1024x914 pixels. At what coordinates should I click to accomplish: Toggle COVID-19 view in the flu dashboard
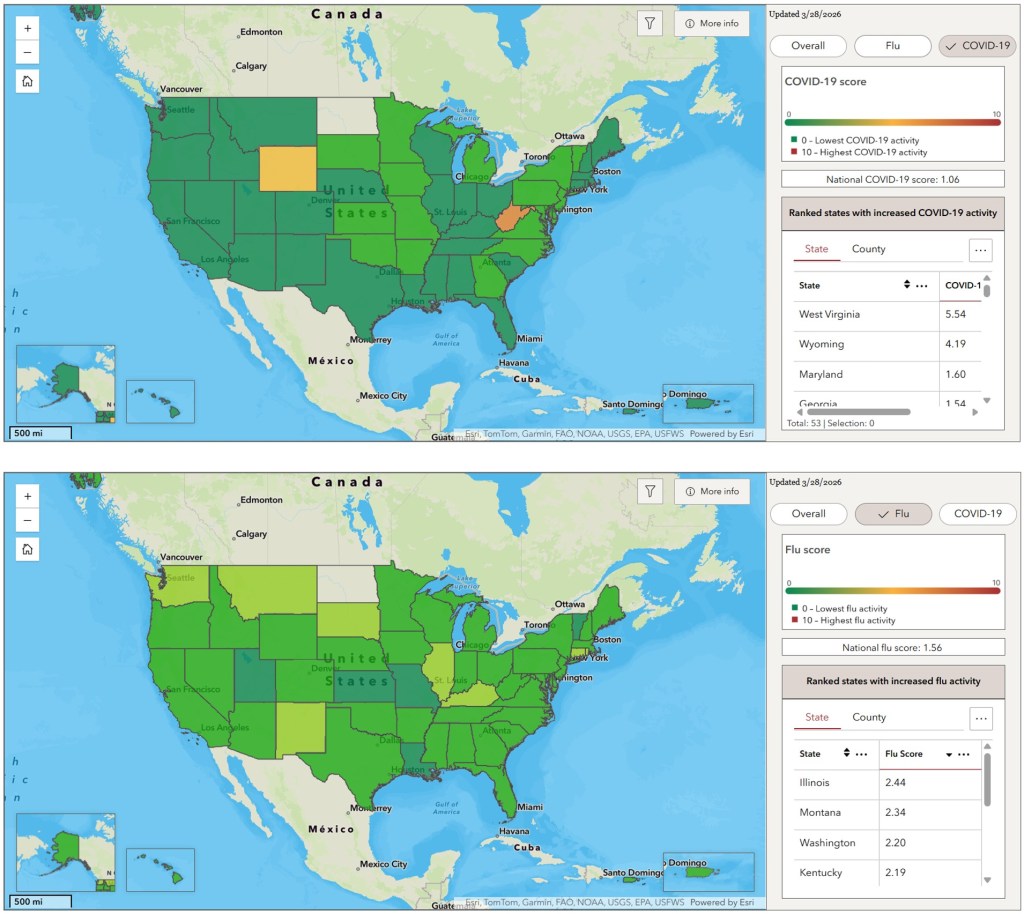977,514
